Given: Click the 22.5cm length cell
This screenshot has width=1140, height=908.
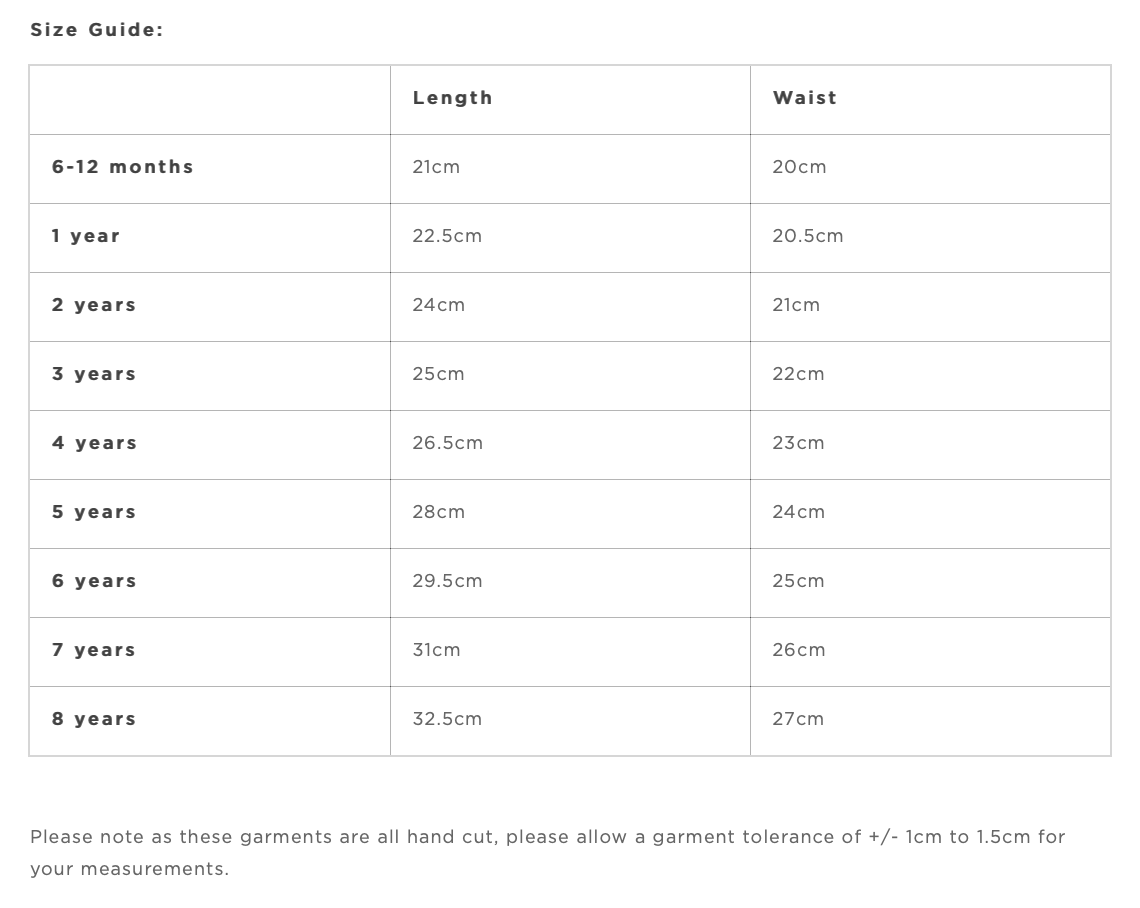Looking at the screenshot, I should [x=446, y=236].
